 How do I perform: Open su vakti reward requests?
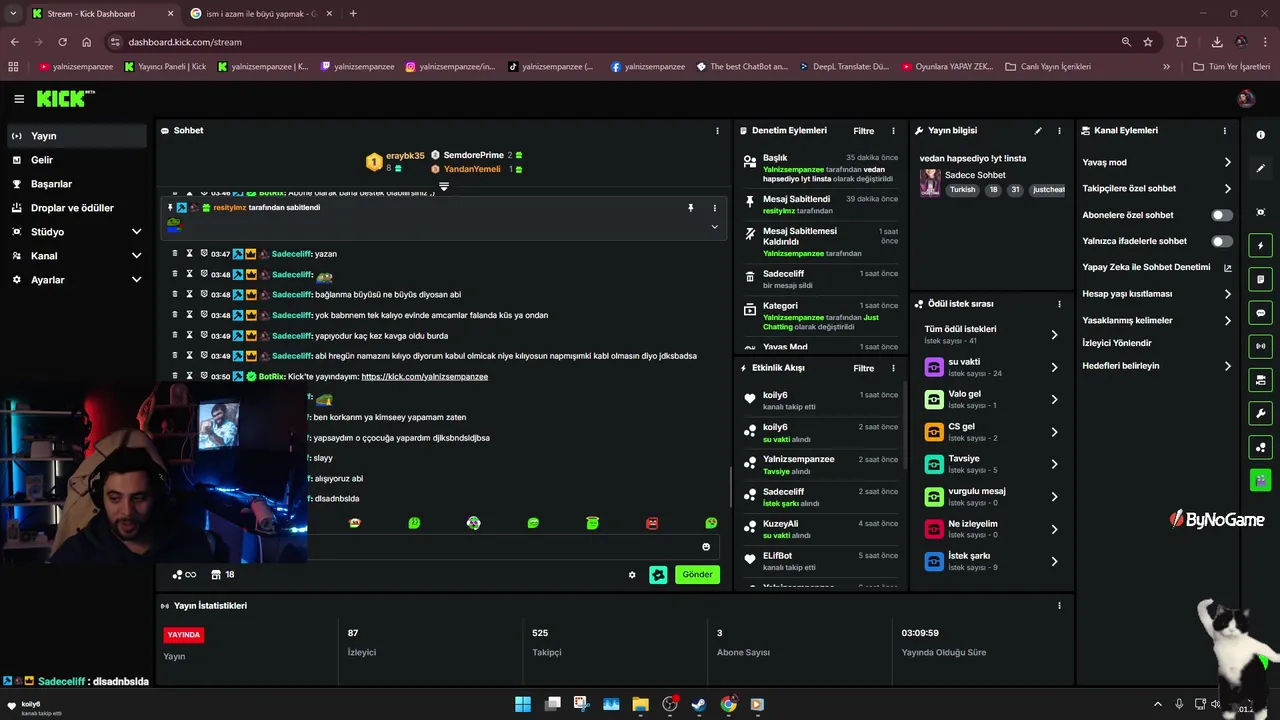991,367
